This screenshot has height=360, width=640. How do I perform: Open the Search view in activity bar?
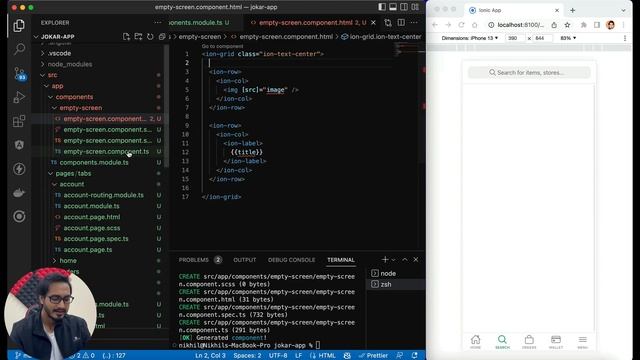19,49
